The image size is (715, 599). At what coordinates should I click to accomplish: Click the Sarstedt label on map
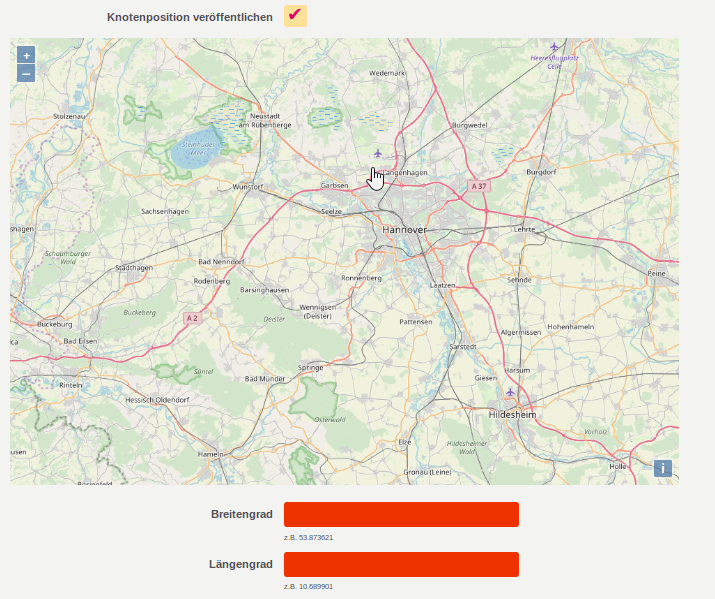463,346
